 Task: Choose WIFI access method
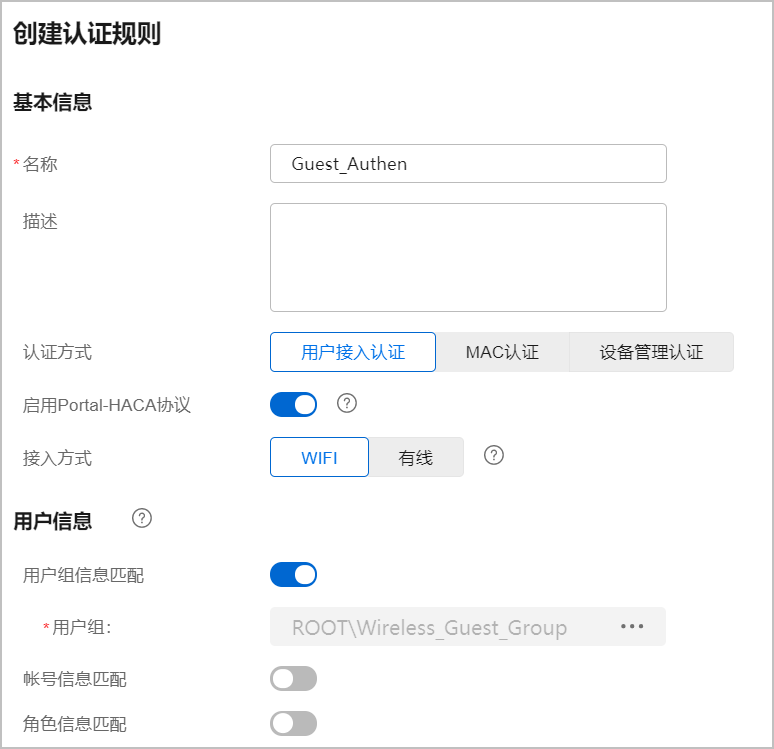pyautogui.click(x=319, y=457)
